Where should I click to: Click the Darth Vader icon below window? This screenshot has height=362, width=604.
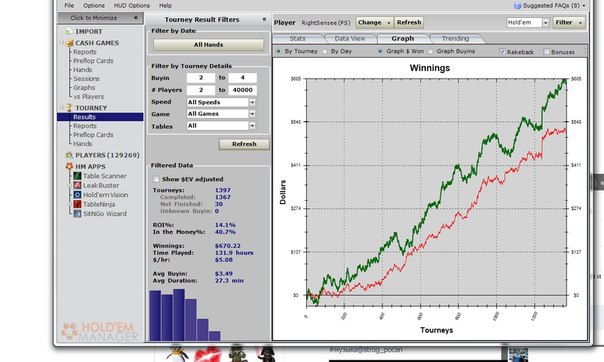[x=267, y=354]
